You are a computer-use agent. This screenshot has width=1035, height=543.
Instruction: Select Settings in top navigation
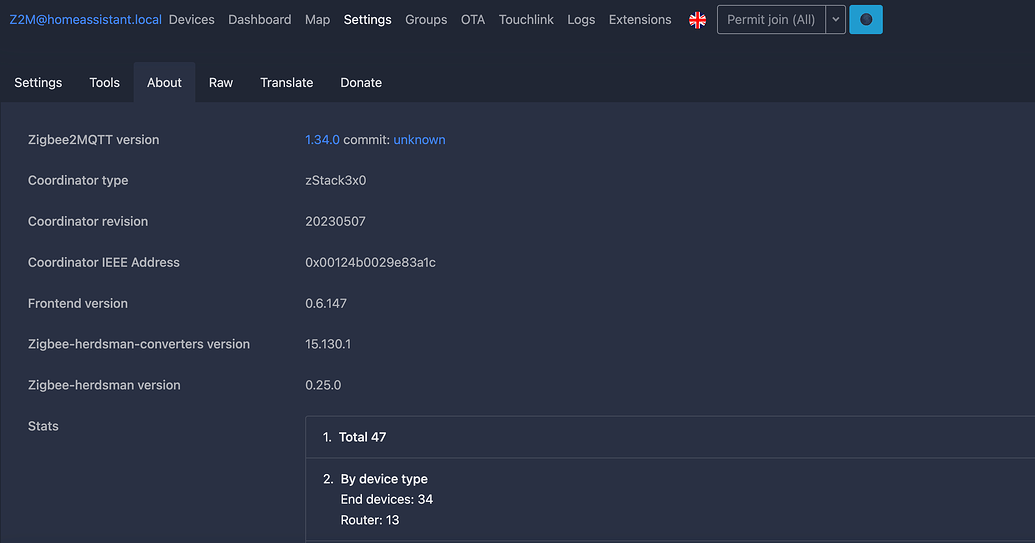tap(368, 20)
